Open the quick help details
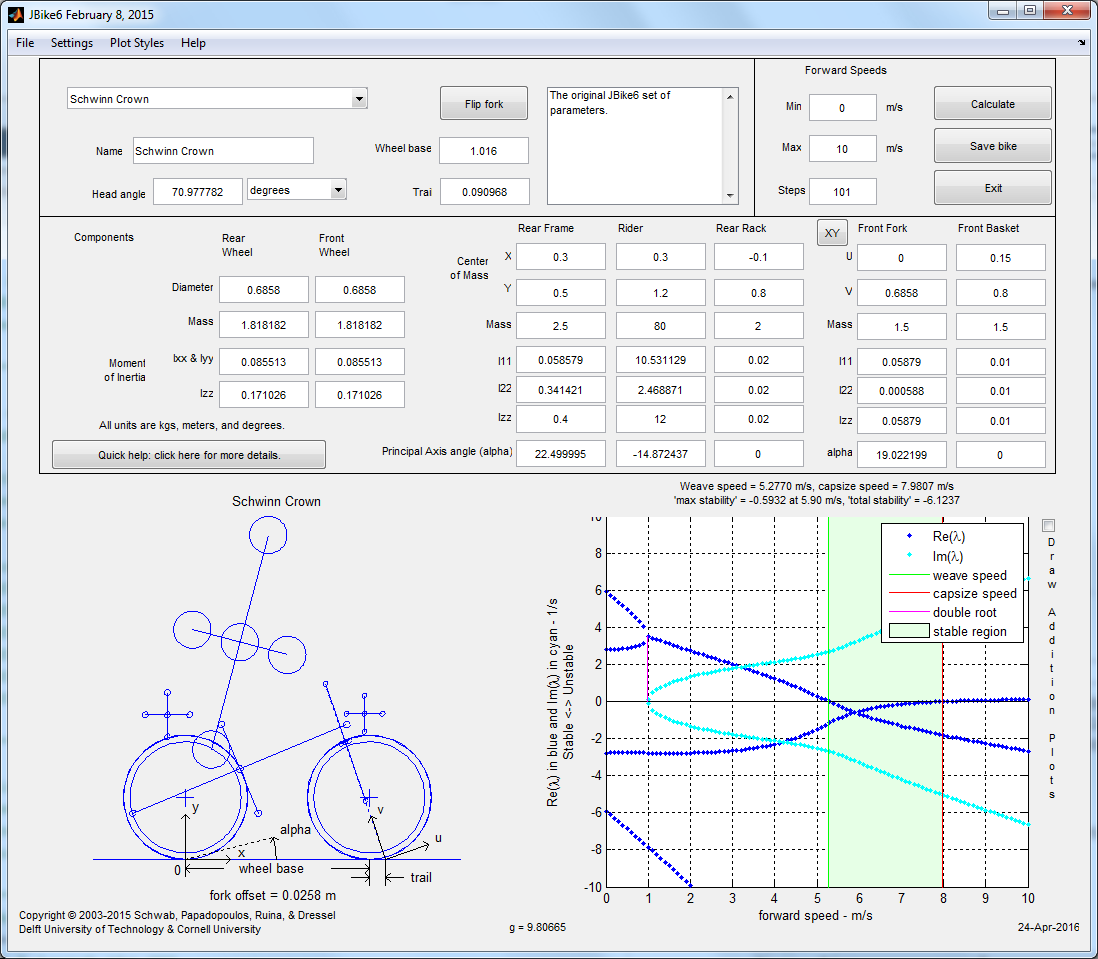The width and height of the screenshot is (1098, 959). (188, 454)
